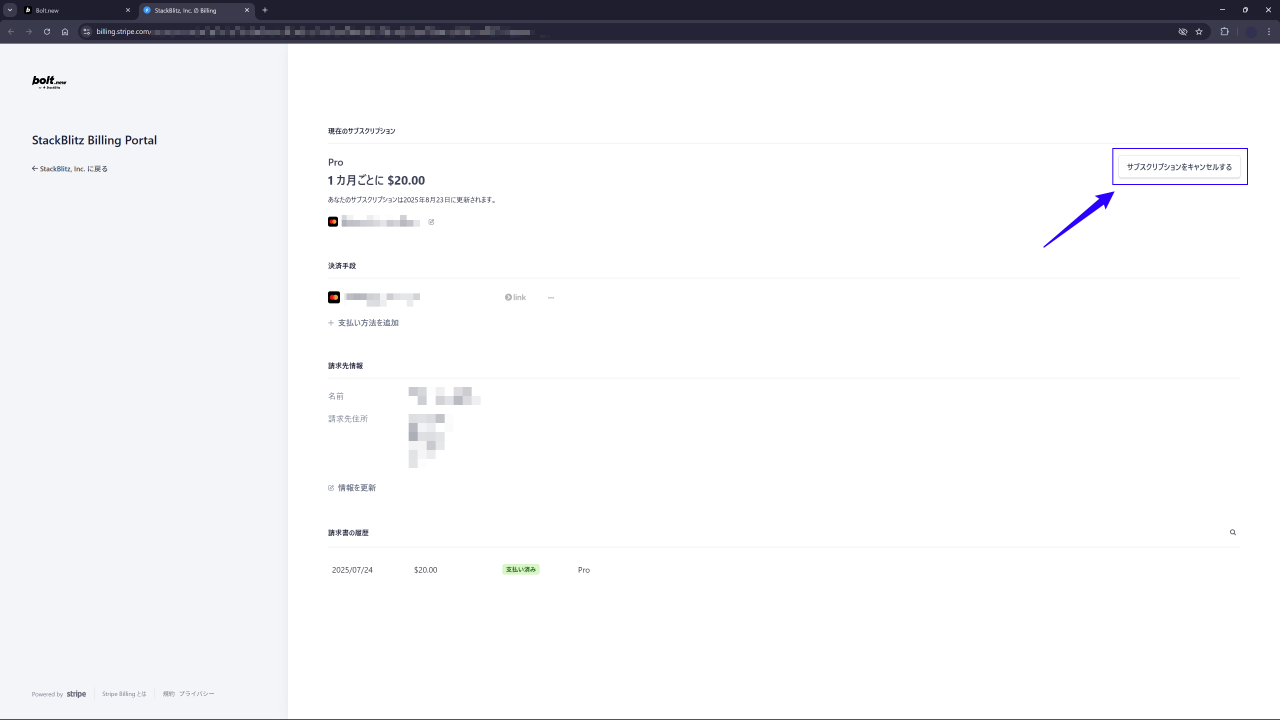Click the 現在のサブスクリプション section heading
The height and width of the screenshot is (720, 1280).
click(x=362, y=131)
